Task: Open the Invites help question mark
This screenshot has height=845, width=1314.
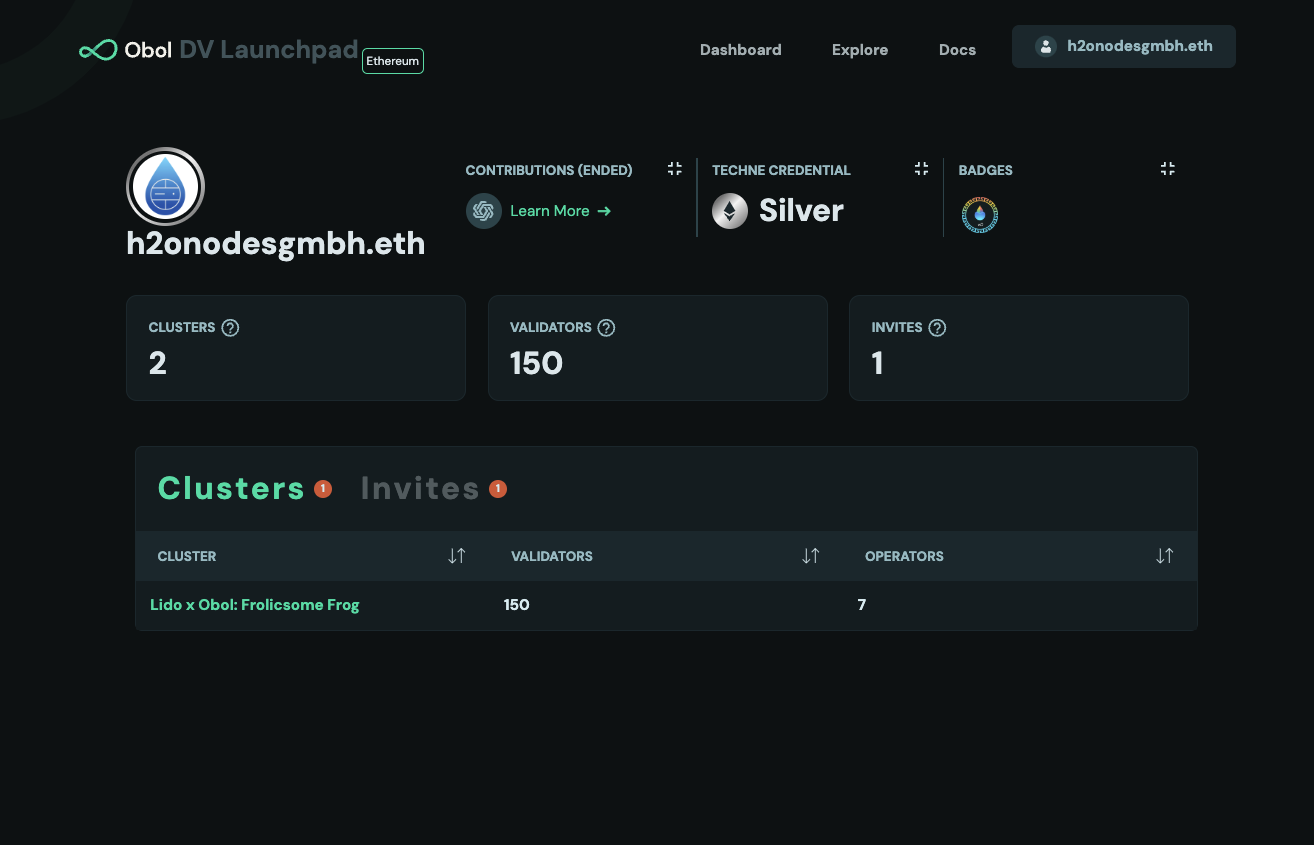Action: pyautogui.click(x=937, y=327)
